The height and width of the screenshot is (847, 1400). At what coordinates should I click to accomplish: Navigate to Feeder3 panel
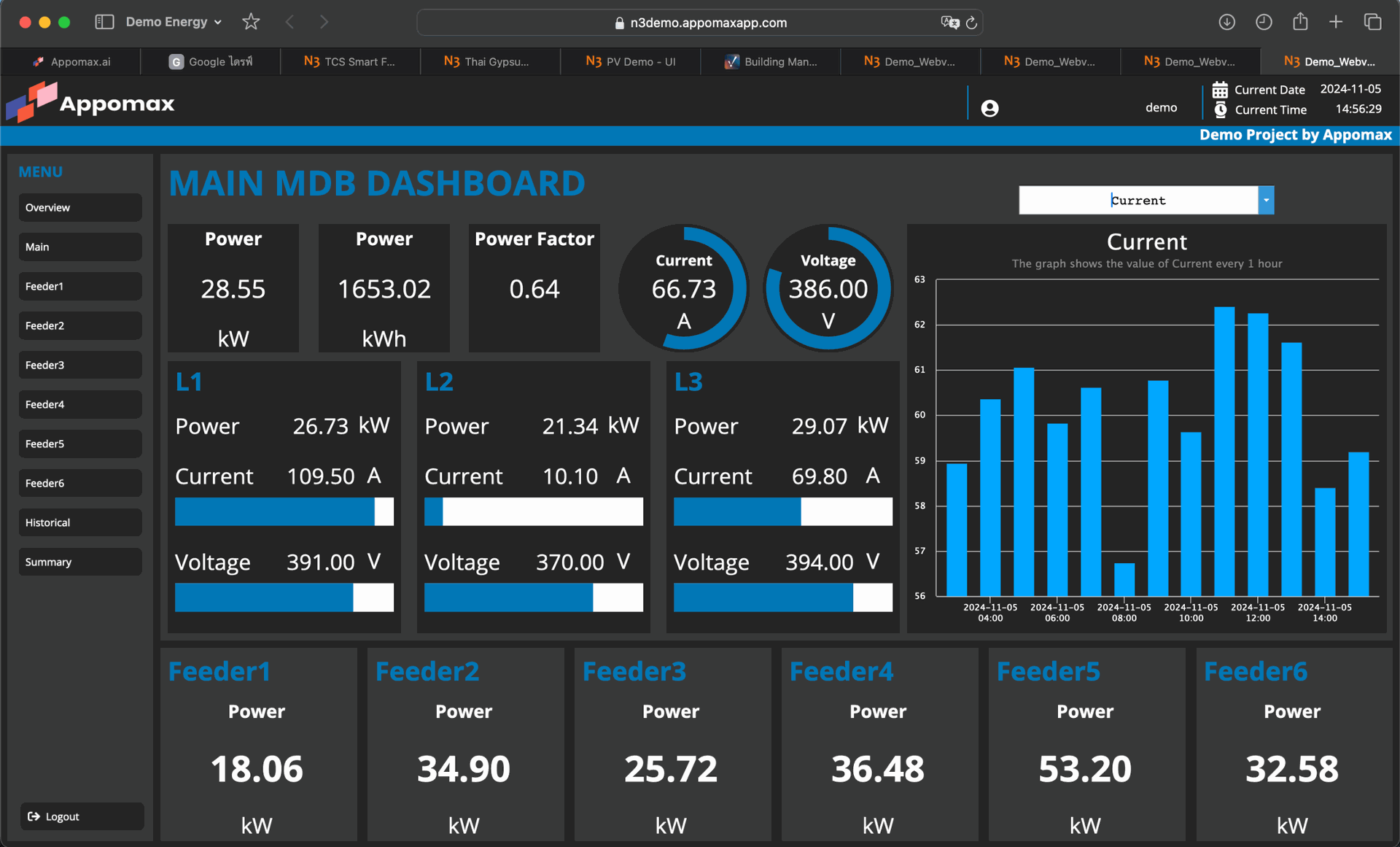point(81,365)
